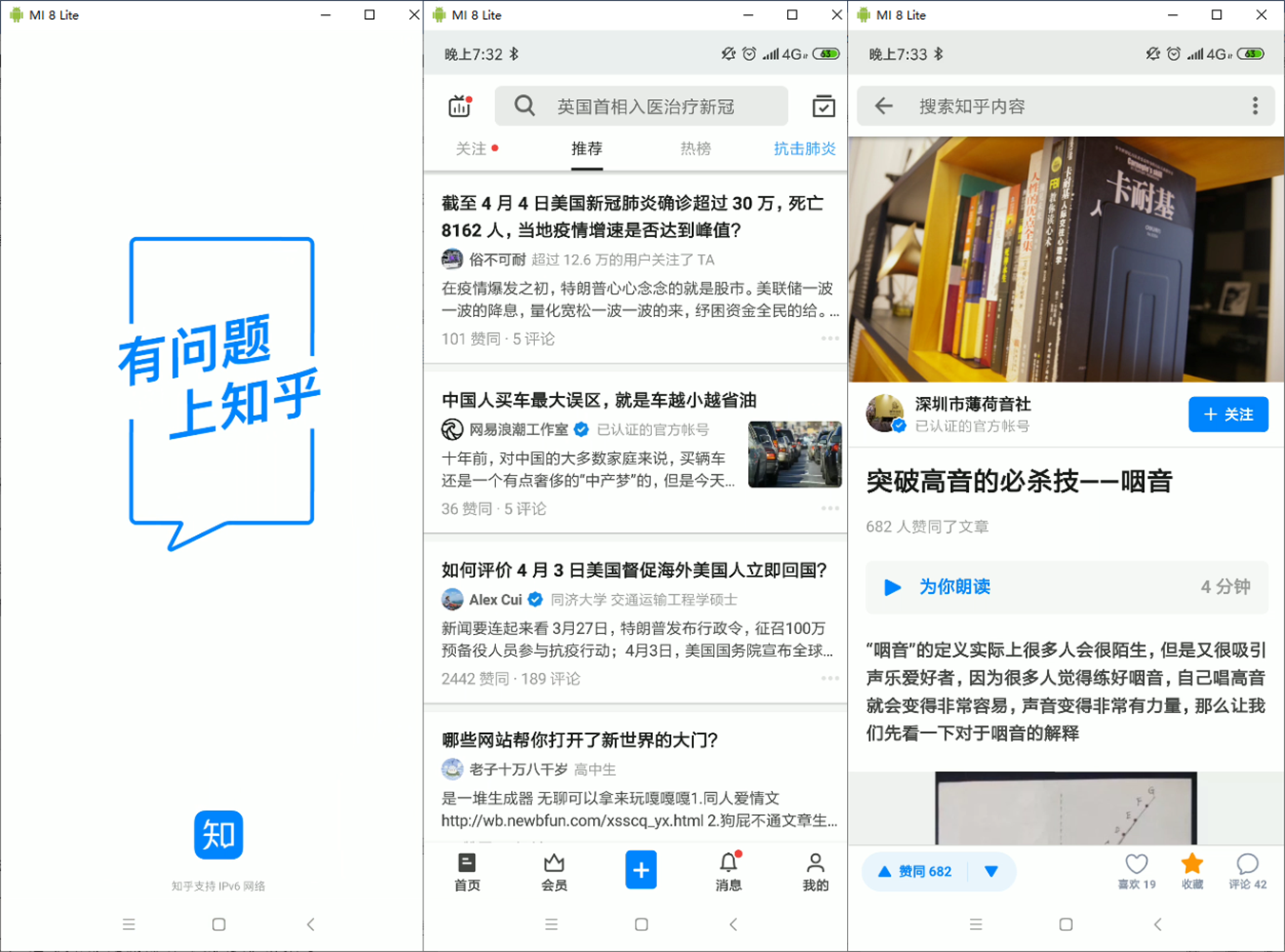Tap Android recents button in right window
Image resolution: width=1285 pixels, height=952 pixels.
[976, 923]
